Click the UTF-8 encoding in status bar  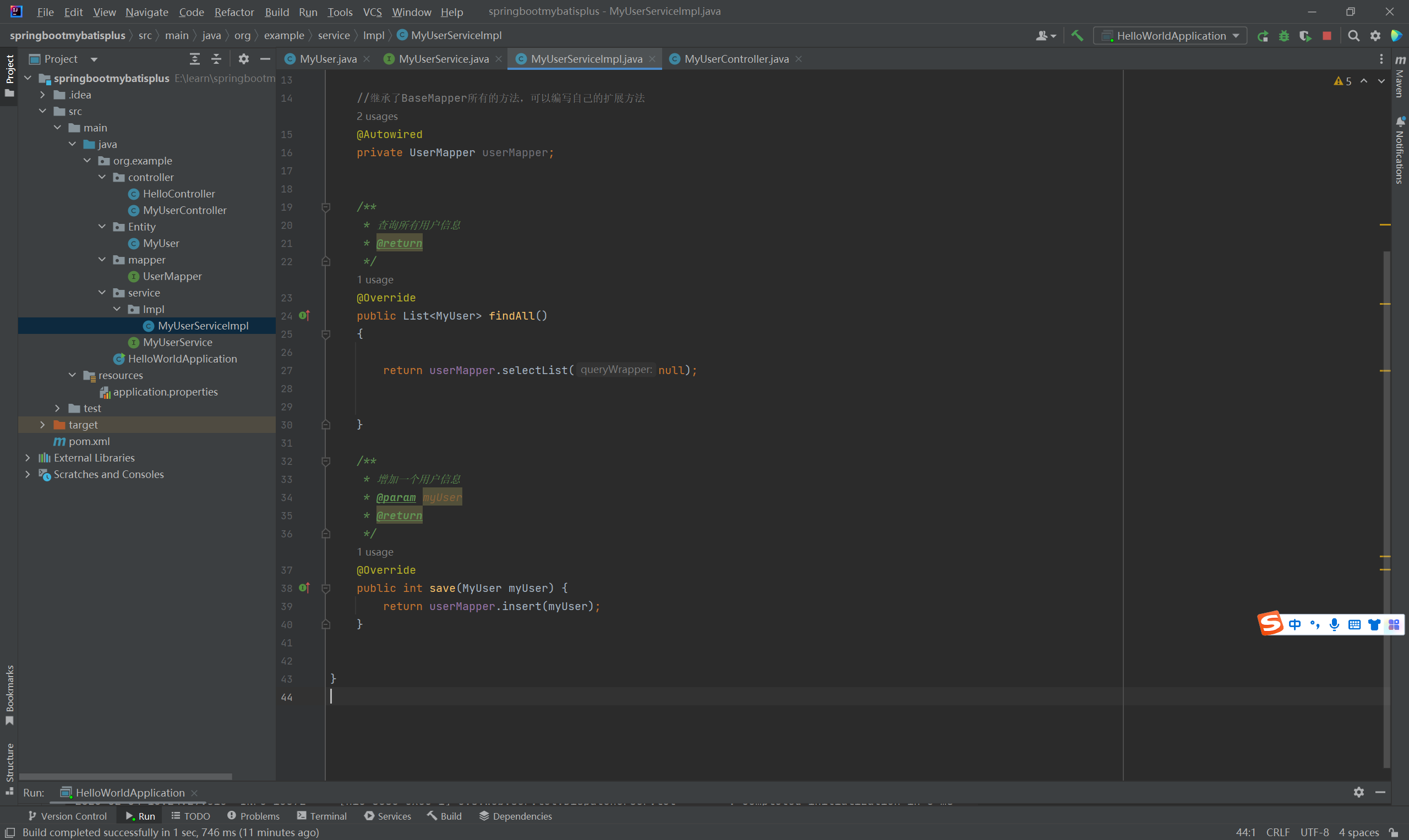[1314, 832]
